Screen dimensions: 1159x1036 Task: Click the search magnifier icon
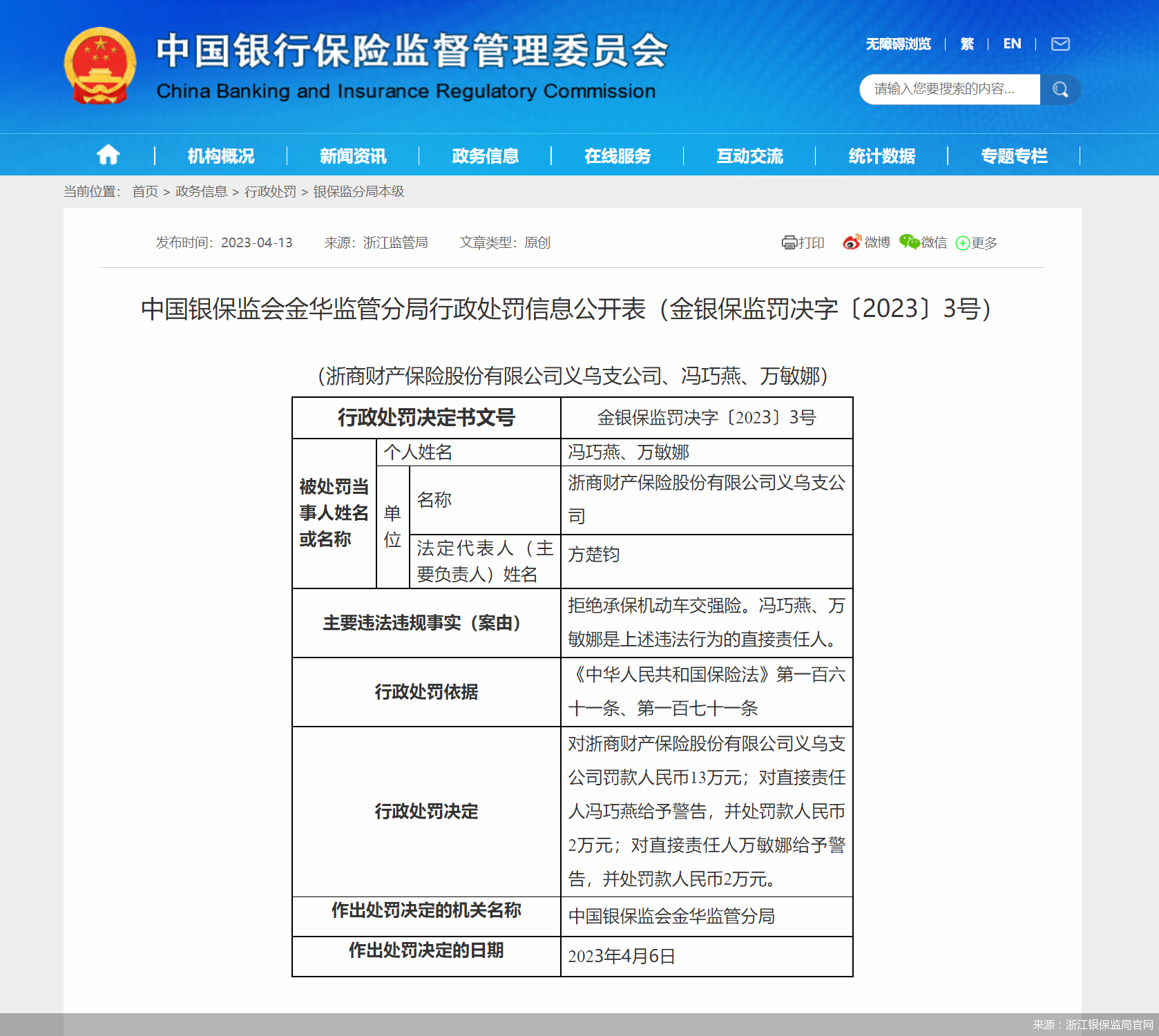tap(1061, 89)
